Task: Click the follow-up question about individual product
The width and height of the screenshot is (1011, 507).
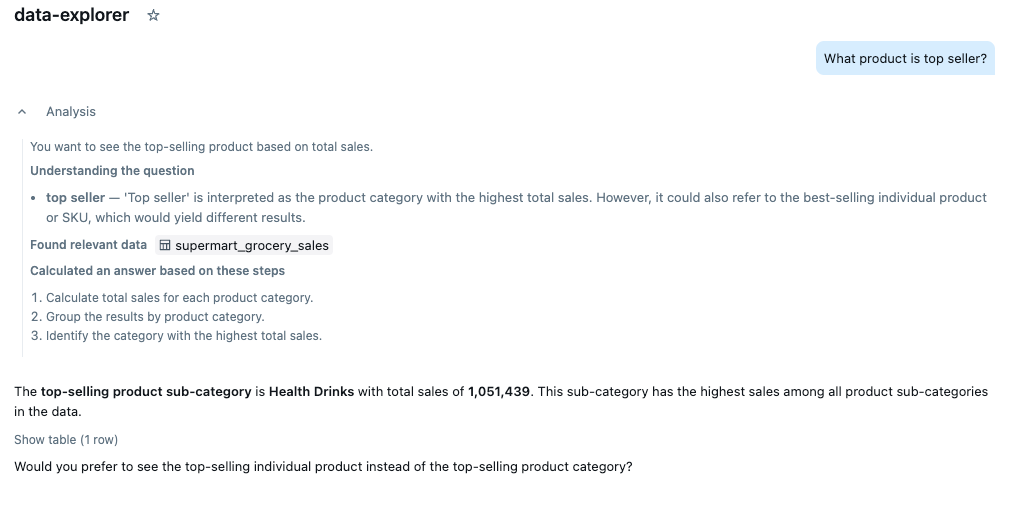Action: click(323, 467)
